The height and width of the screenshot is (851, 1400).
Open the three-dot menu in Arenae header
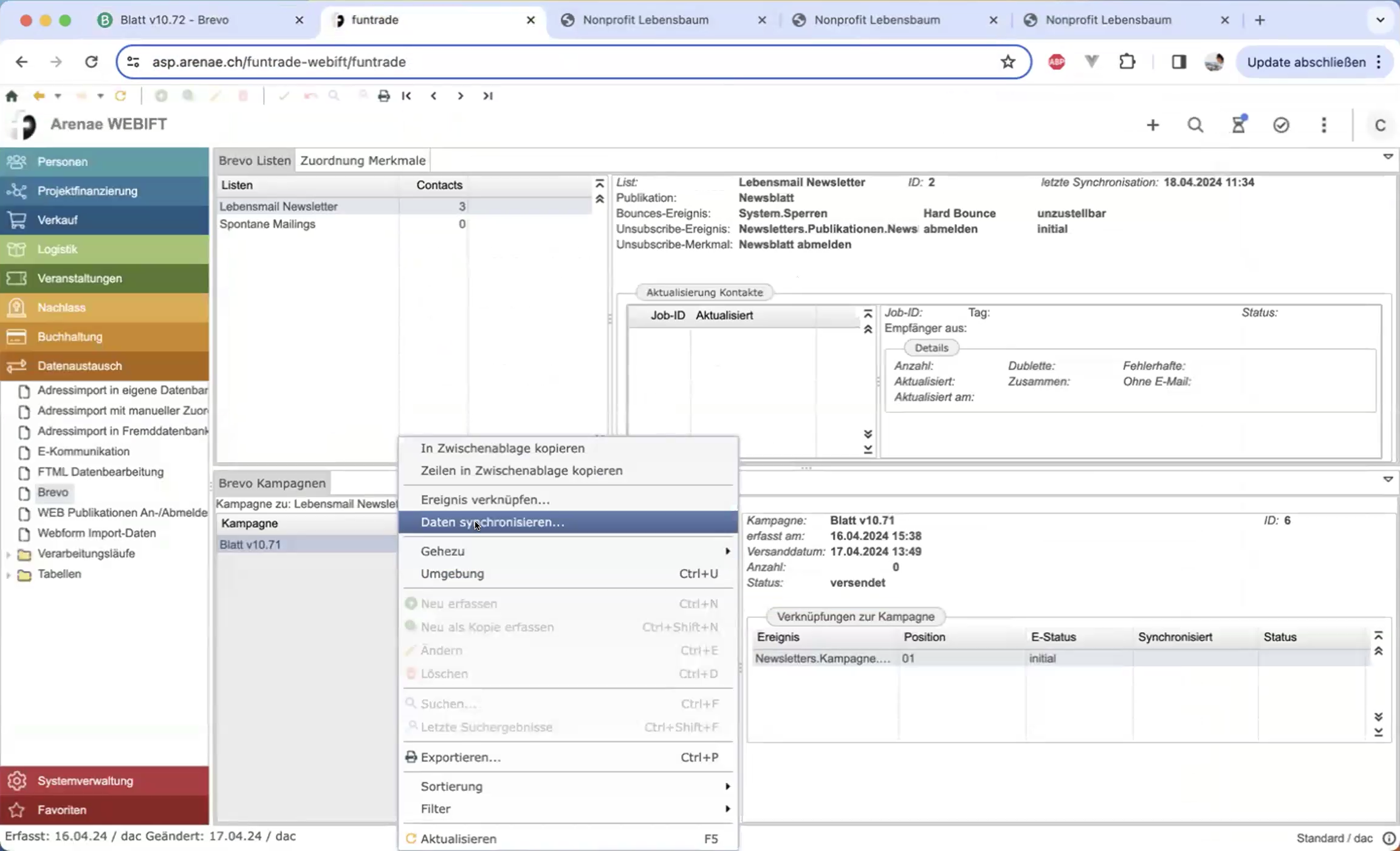[1324, 125]
